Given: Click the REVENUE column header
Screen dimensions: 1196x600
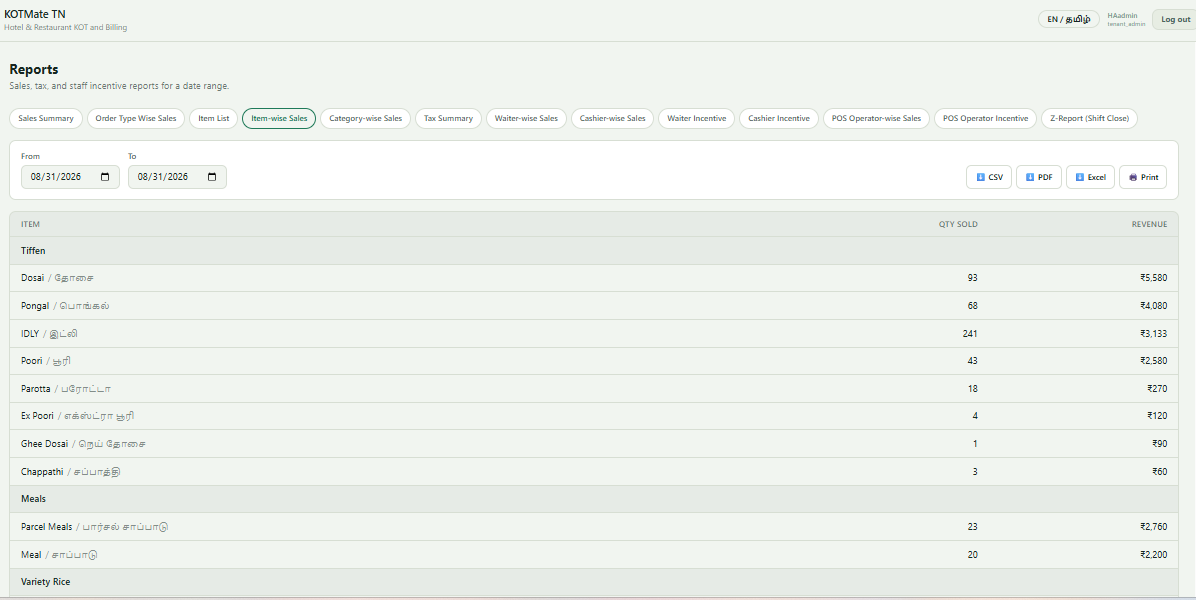Looking at the screenshot, I should coord(1149,224).
